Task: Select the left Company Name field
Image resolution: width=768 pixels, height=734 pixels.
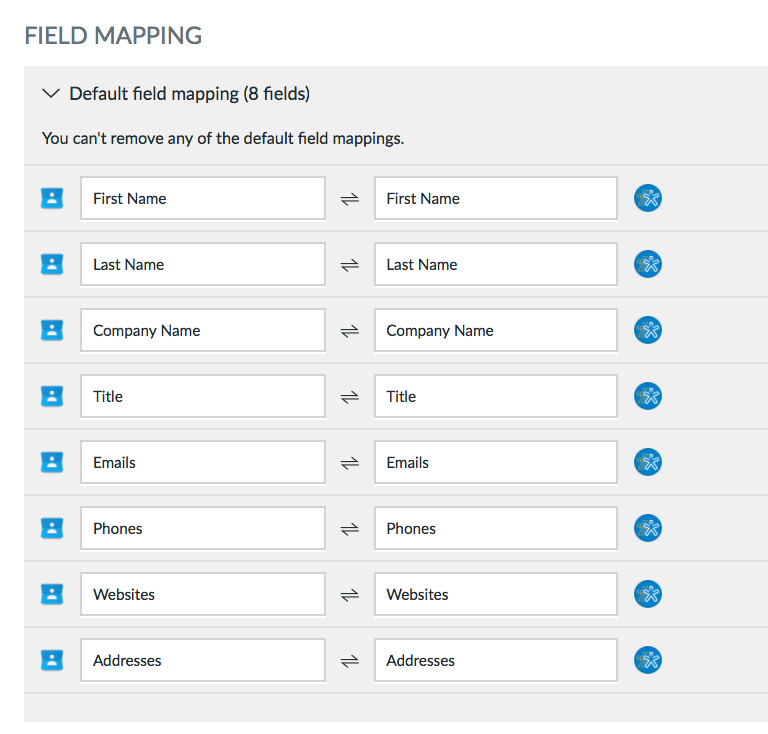Action: (203, 330)
